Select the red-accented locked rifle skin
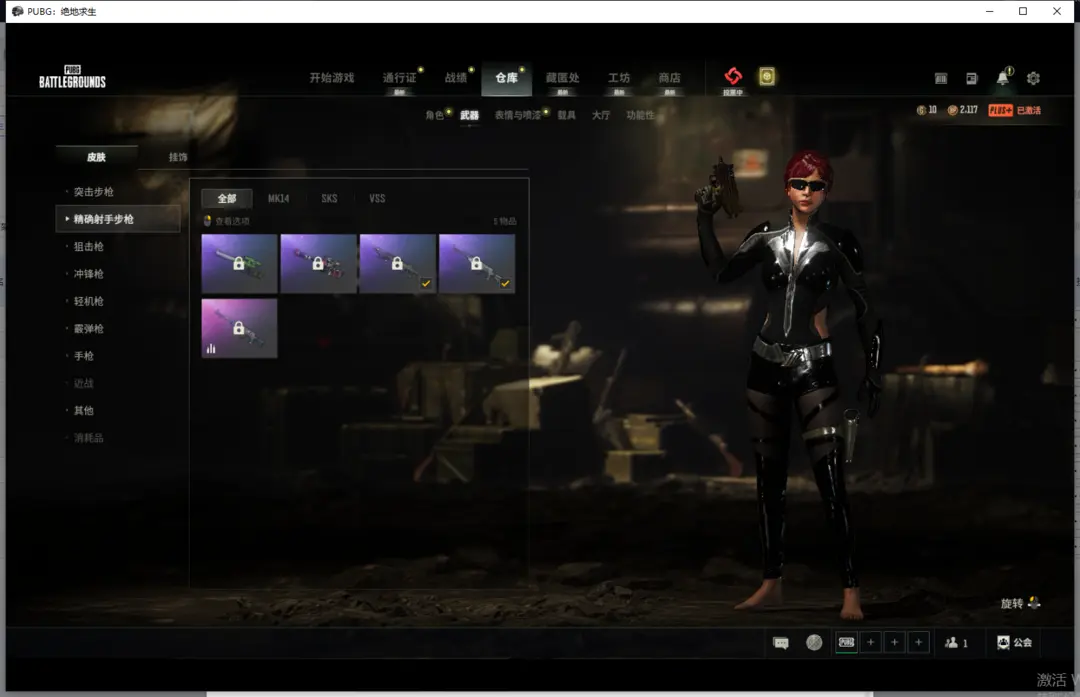Image resolution: width=1080 pixels, height=697 pixels. tap(318, 264)
